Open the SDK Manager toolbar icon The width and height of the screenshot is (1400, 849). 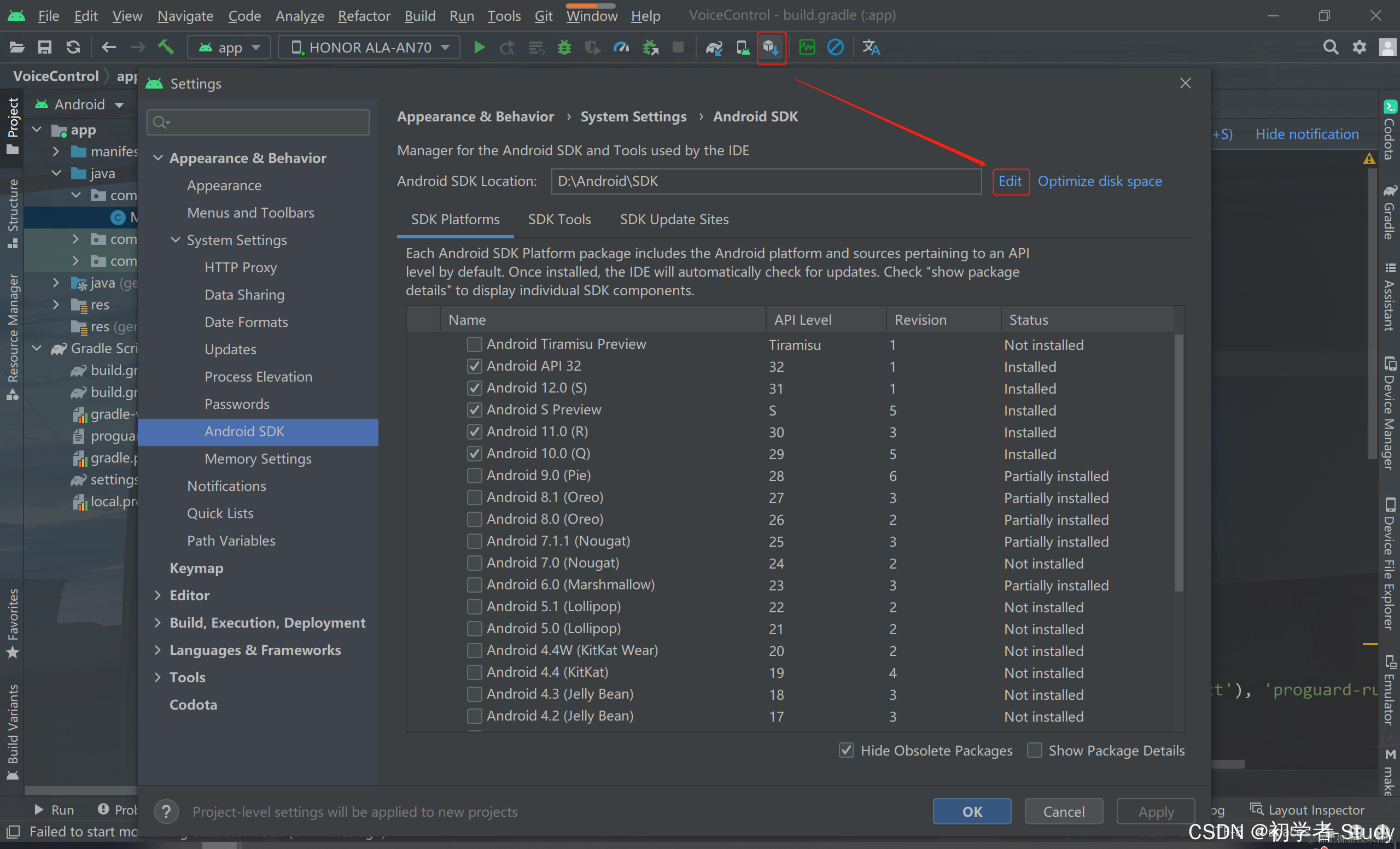pos(771,47)
